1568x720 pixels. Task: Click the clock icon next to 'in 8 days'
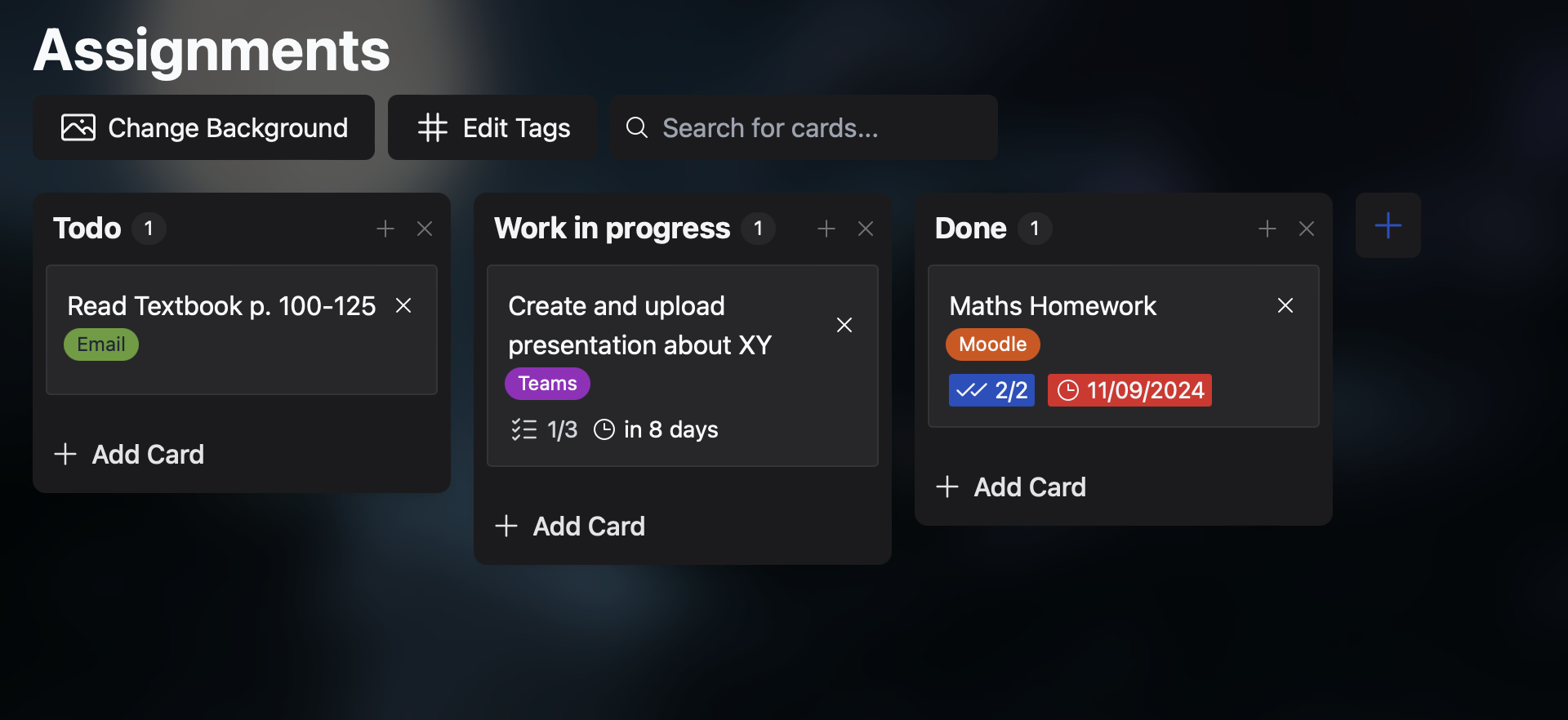tap(603, 429)
